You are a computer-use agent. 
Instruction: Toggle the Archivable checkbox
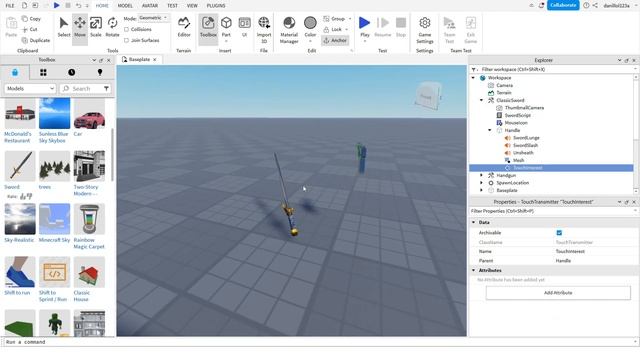[559, 233]
